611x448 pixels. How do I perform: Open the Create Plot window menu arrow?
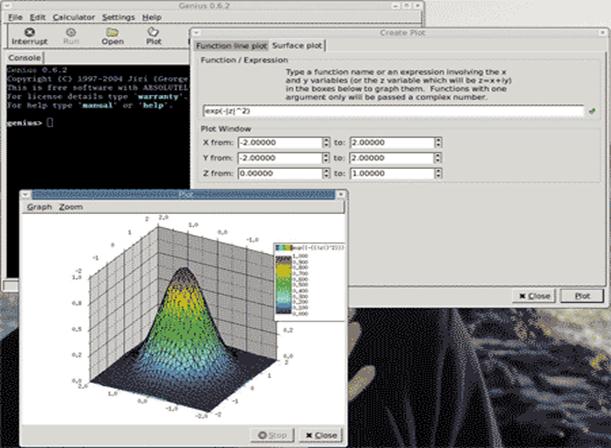pyautogui.click(x=196, y=33)
